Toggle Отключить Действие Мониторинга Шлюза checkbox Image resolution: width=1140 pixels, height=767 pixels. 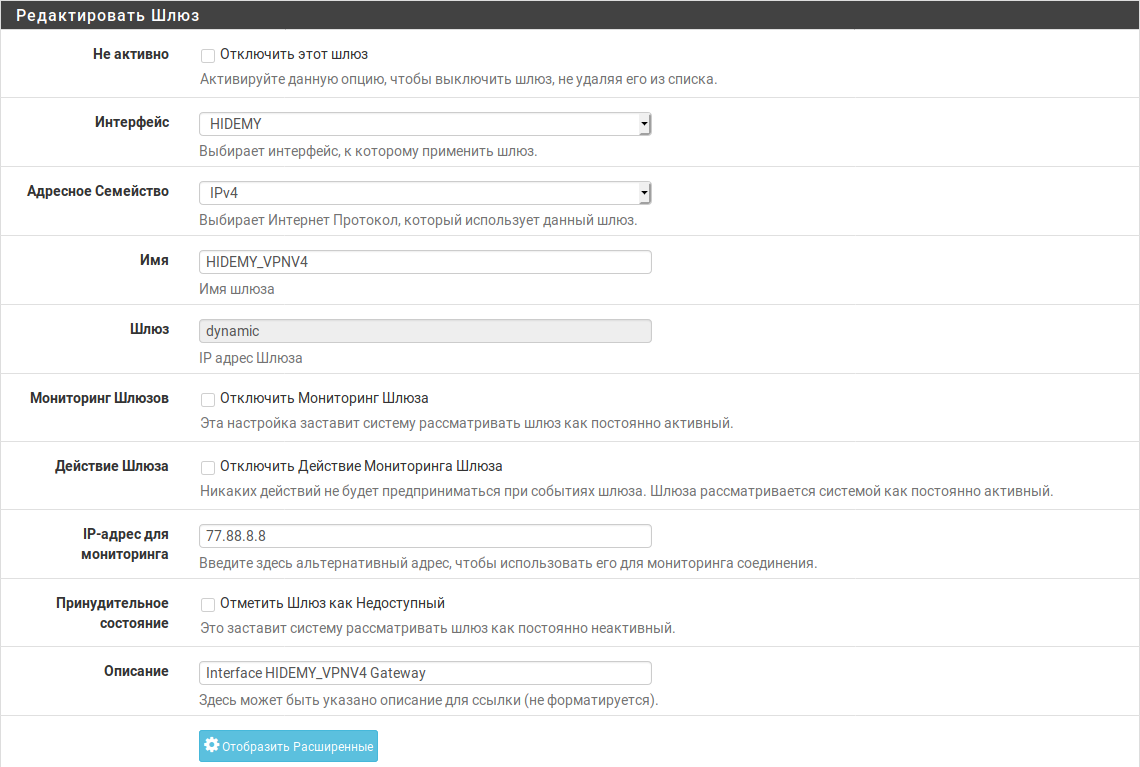pos(208,467)
